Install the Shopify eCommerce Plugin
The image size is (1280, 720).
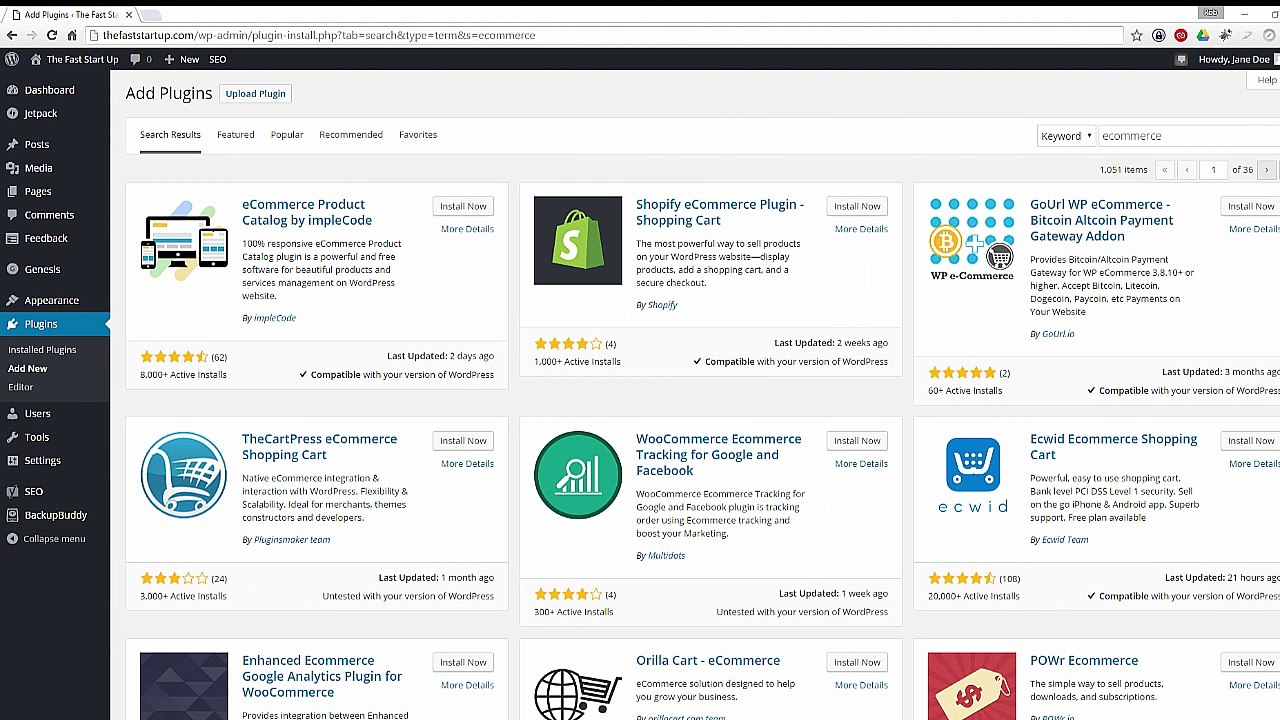click(857, 206)
